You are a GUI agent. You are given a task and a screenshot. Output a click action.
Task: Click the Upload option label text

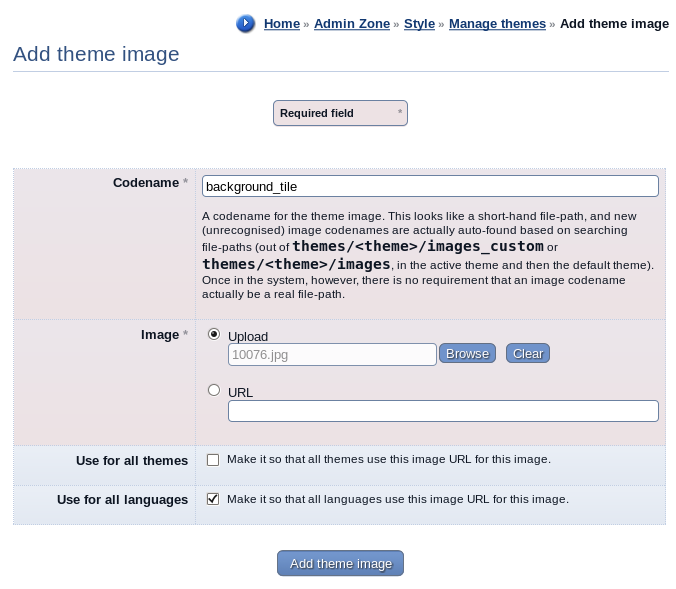tap(248, 336)
